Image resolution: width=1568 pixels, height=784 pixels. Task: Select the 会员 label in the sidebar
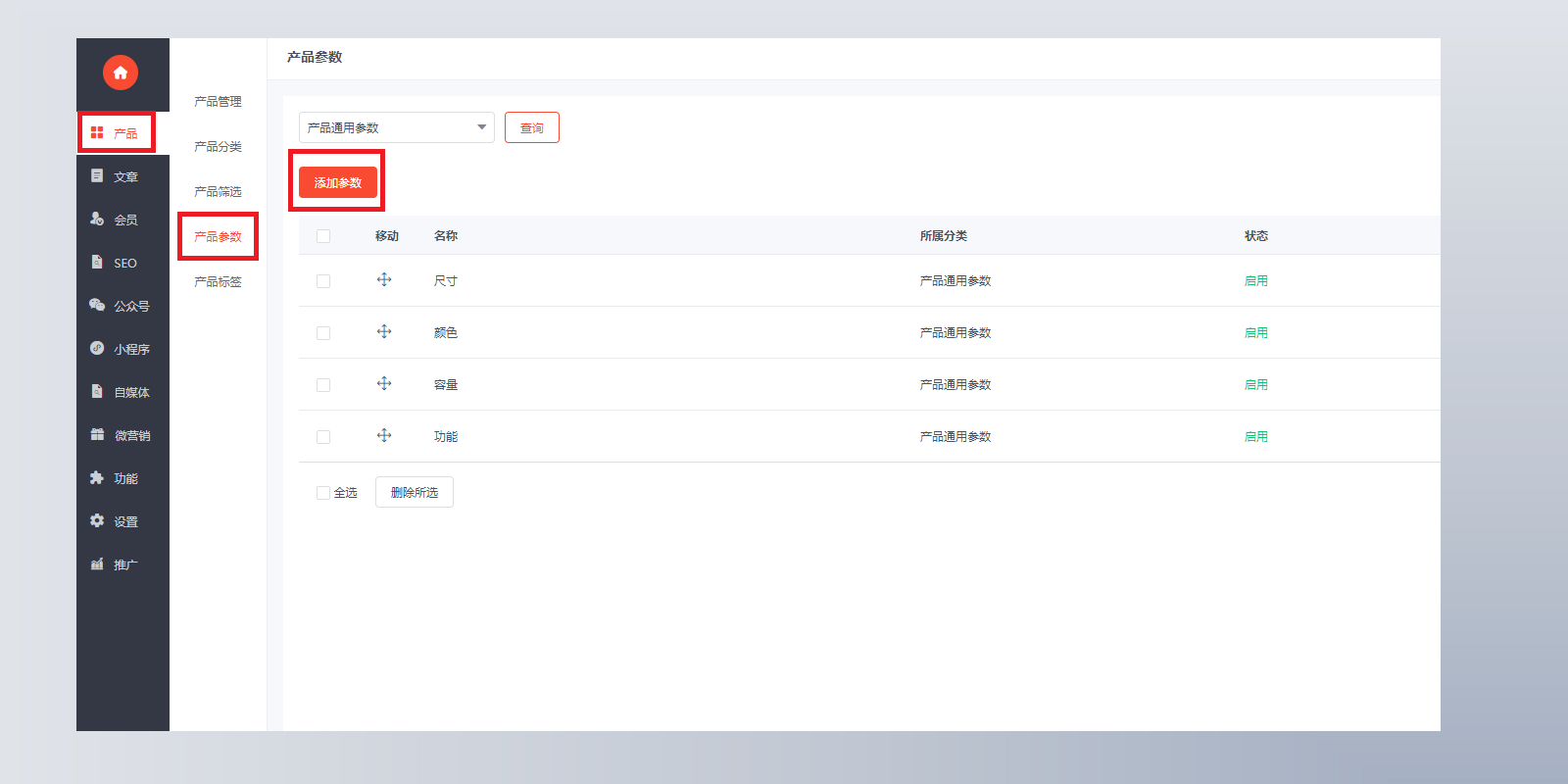pos(125,220)
